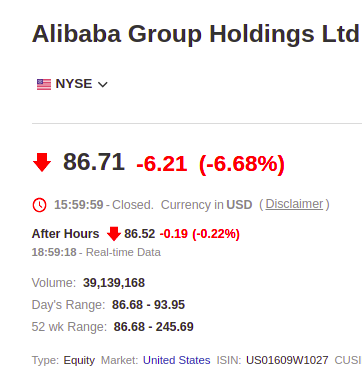Open the NYSE exchange dropdown chevron

pyautogui.click(x=103, y=85)
